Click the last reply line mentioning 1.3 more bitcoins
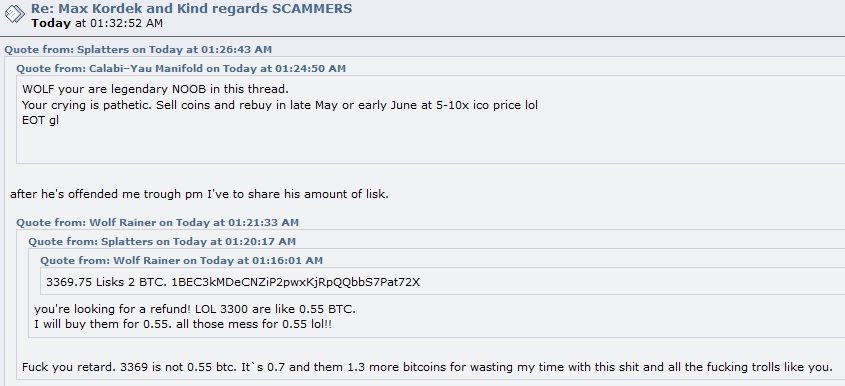The height and width of the screenshot is (386, 845). click(x=427, y=367)
